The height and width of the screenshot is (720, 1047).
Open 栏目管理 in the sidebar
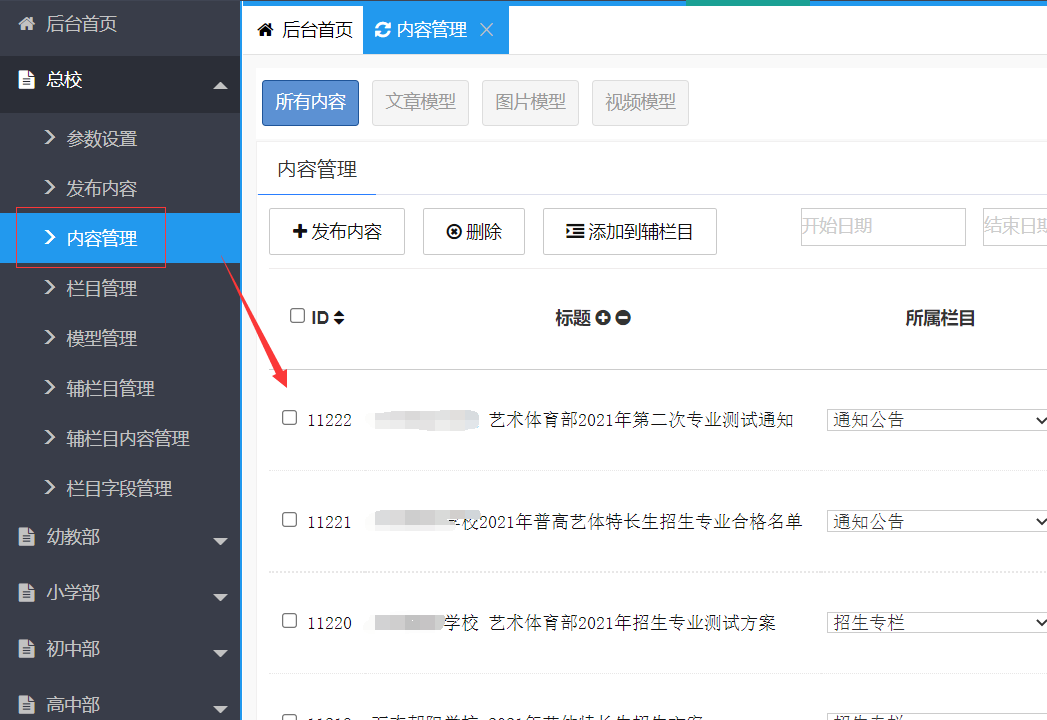coord(101,289)
